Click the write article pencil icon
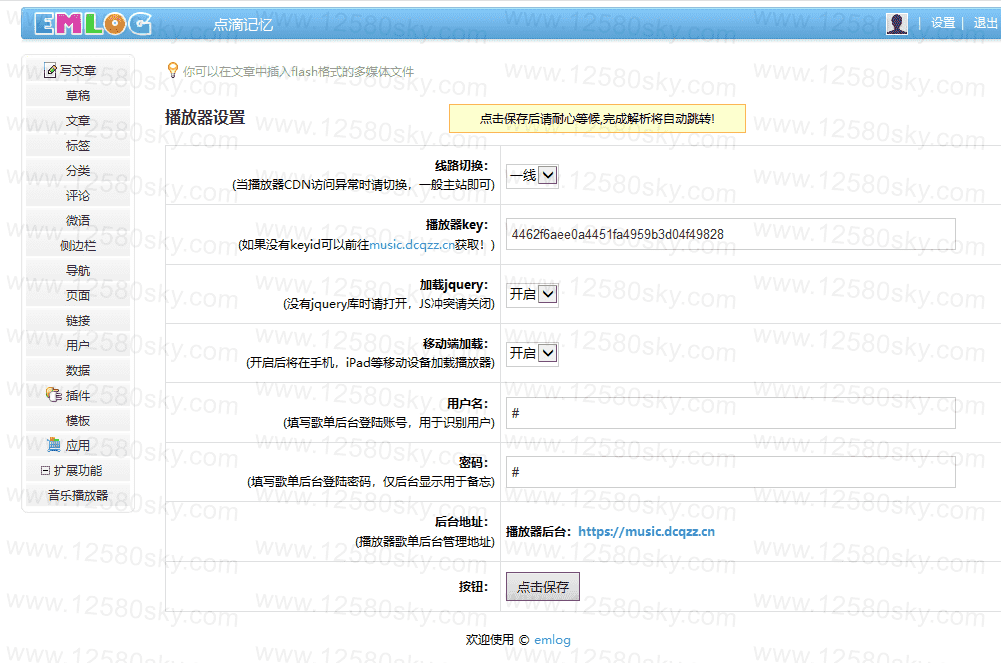The width and height of the screenshot is (1001, 663). tap(50, 70)
